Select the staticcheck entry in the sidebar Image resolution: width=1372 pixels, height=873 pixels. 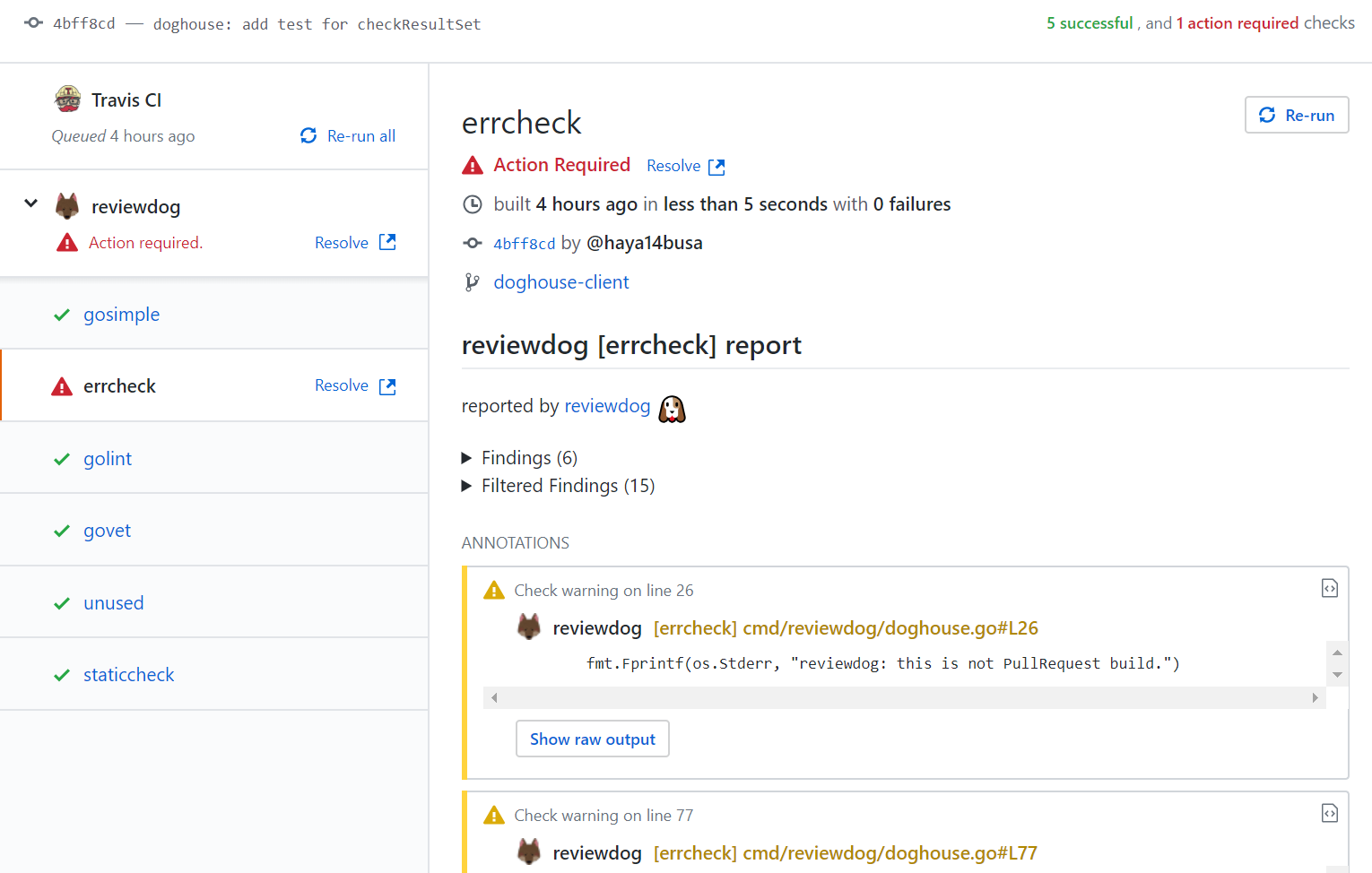tap(128, 674)
